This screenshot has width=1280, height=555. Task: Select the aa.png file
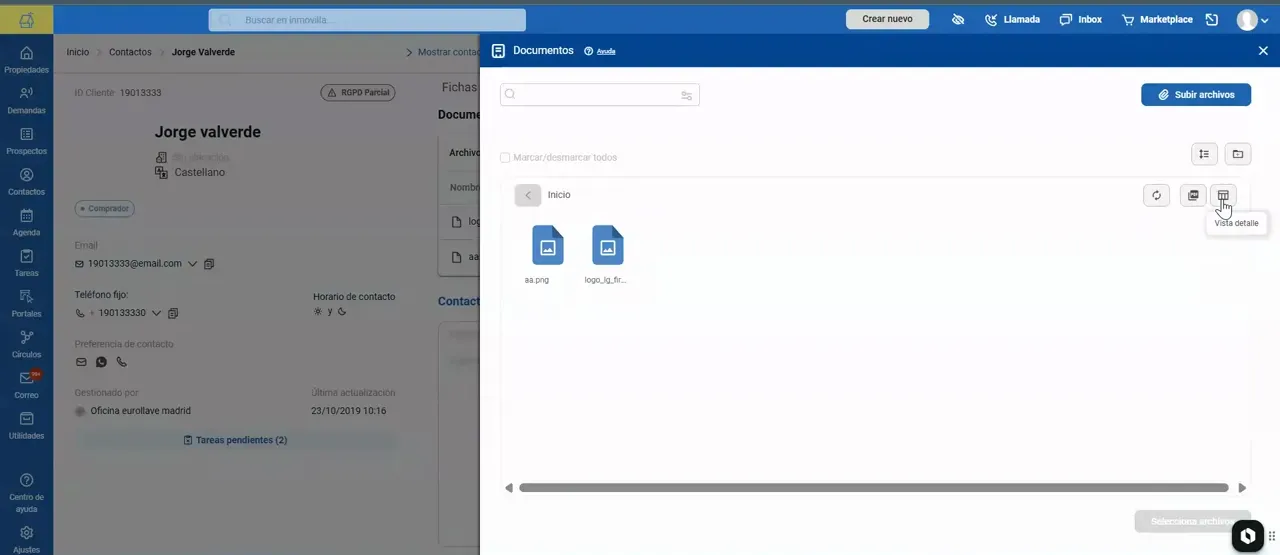point(547,254)
